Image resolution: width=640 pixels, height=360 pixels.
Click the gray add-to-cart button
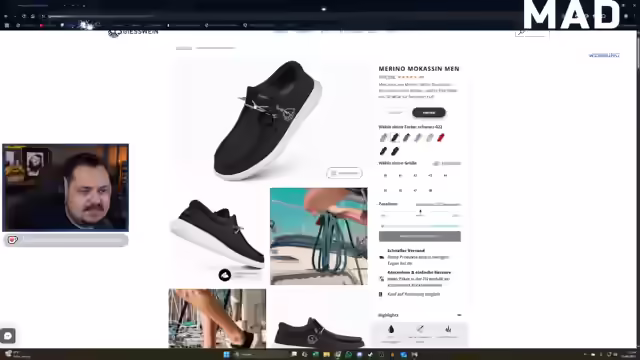click(x=420, y=236)
